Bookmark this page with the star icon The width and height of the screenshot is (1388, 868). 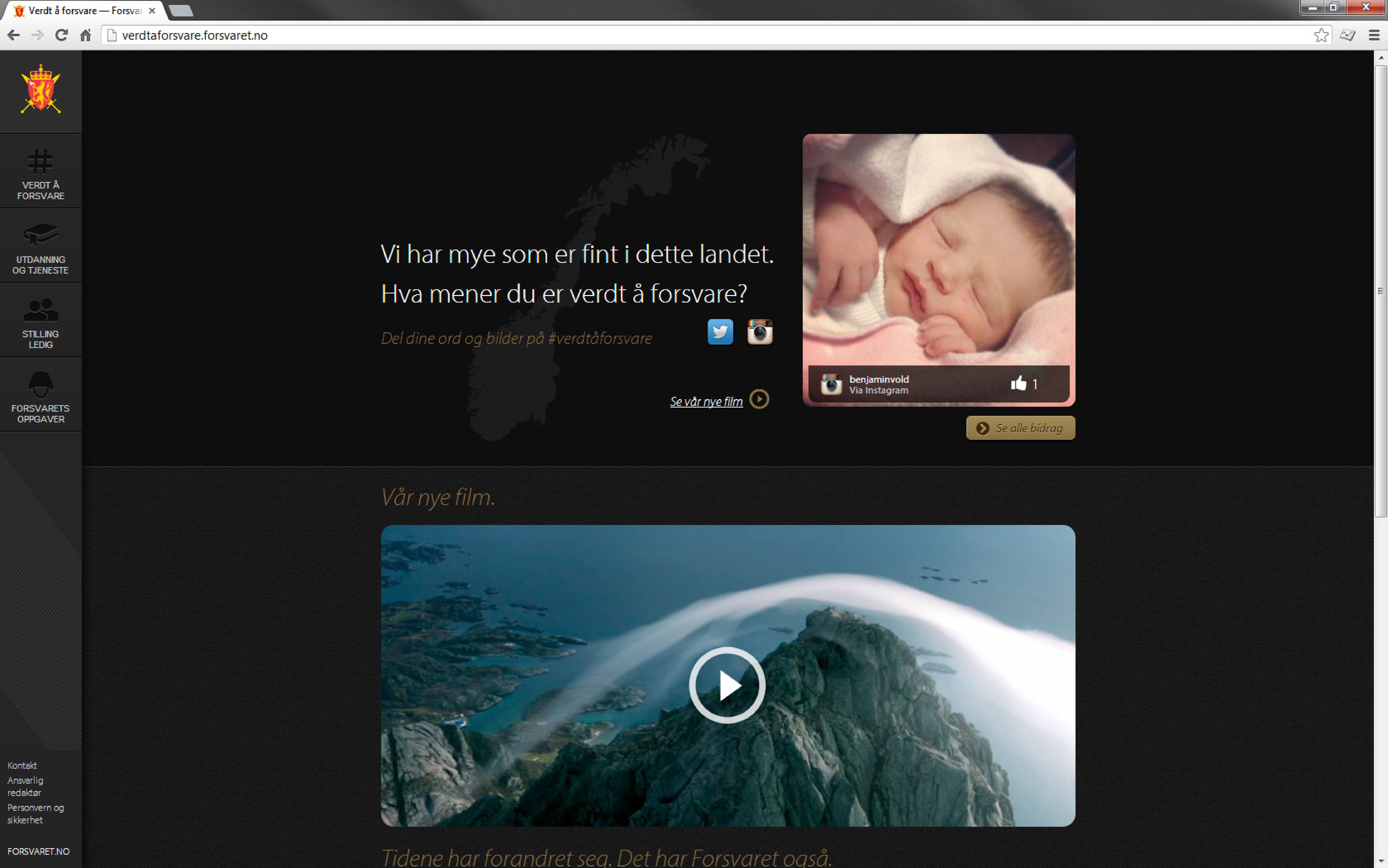tap(1321, 36)
